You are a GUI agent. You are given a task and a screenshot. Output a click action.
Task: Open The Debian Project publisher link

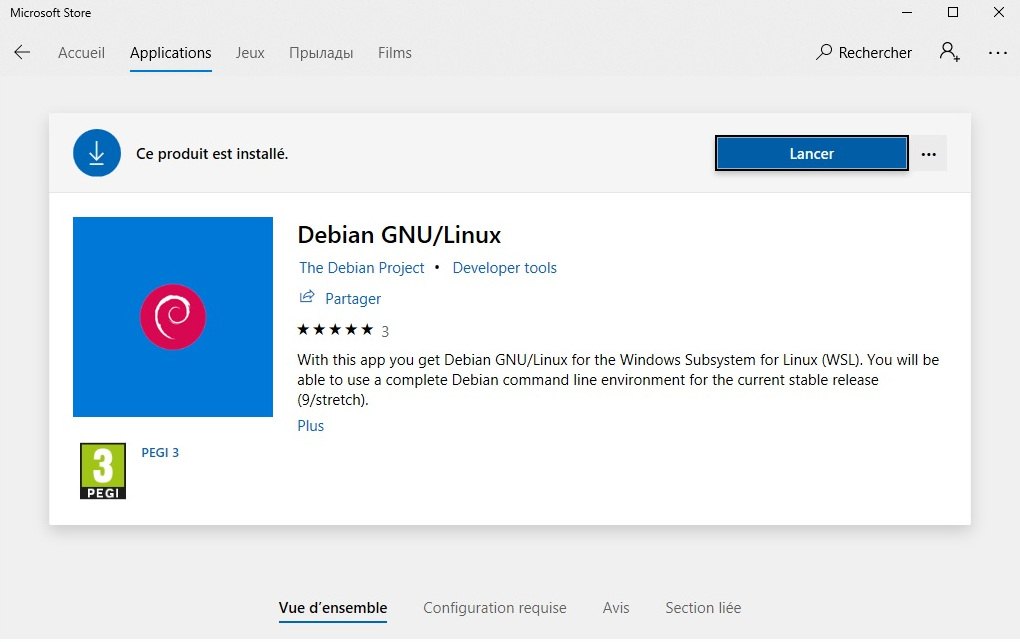[x=362, y=268]
